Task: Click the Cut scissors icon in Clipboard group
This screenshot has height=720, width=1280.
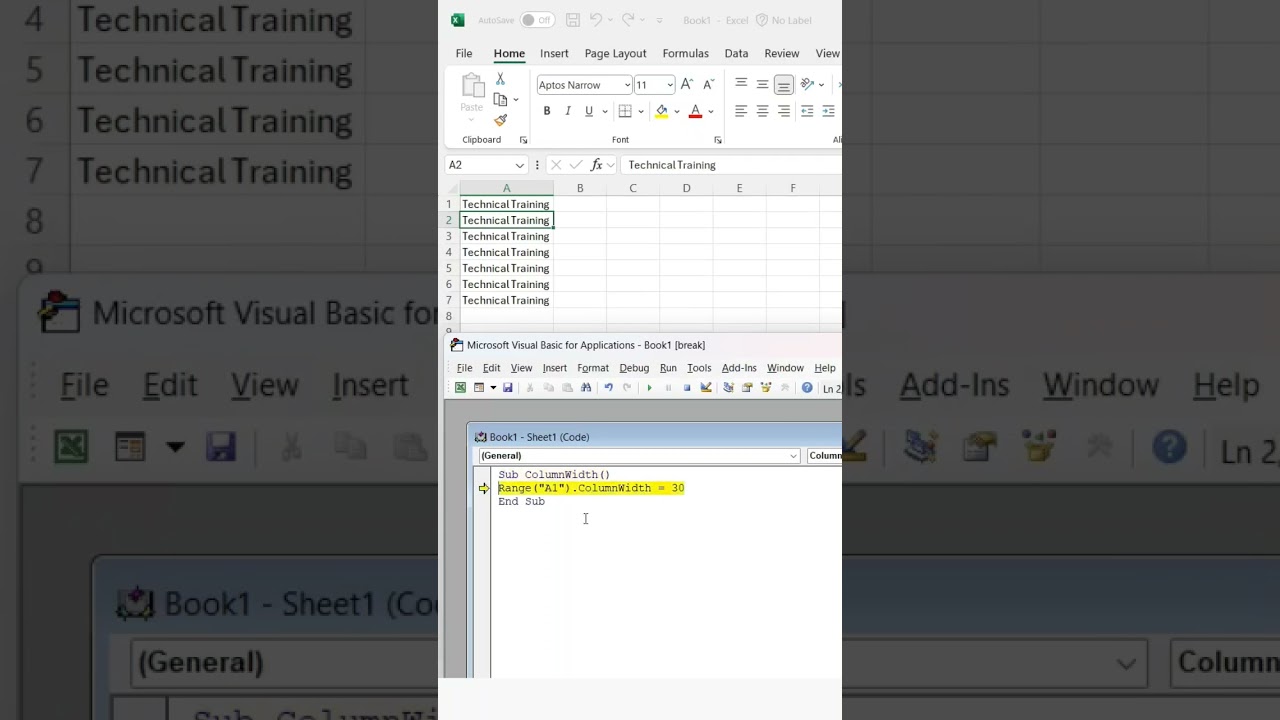Action: pyautogui.click(x=500, y=79)
